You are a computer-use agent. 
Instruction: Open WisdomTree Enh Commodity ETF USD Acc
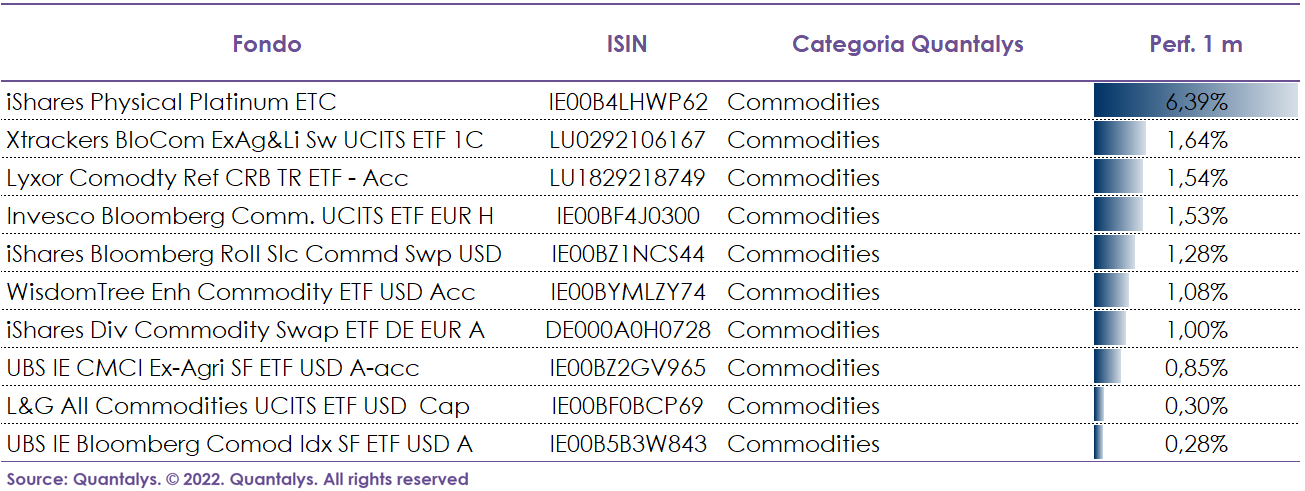click(241, 292)
